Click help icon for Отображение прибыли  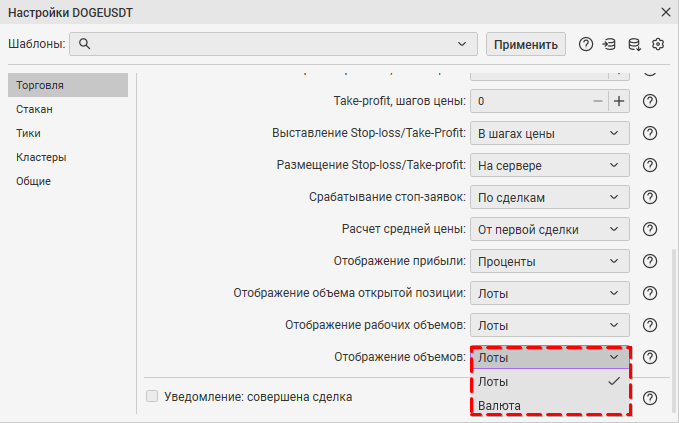tap(650, 261)
